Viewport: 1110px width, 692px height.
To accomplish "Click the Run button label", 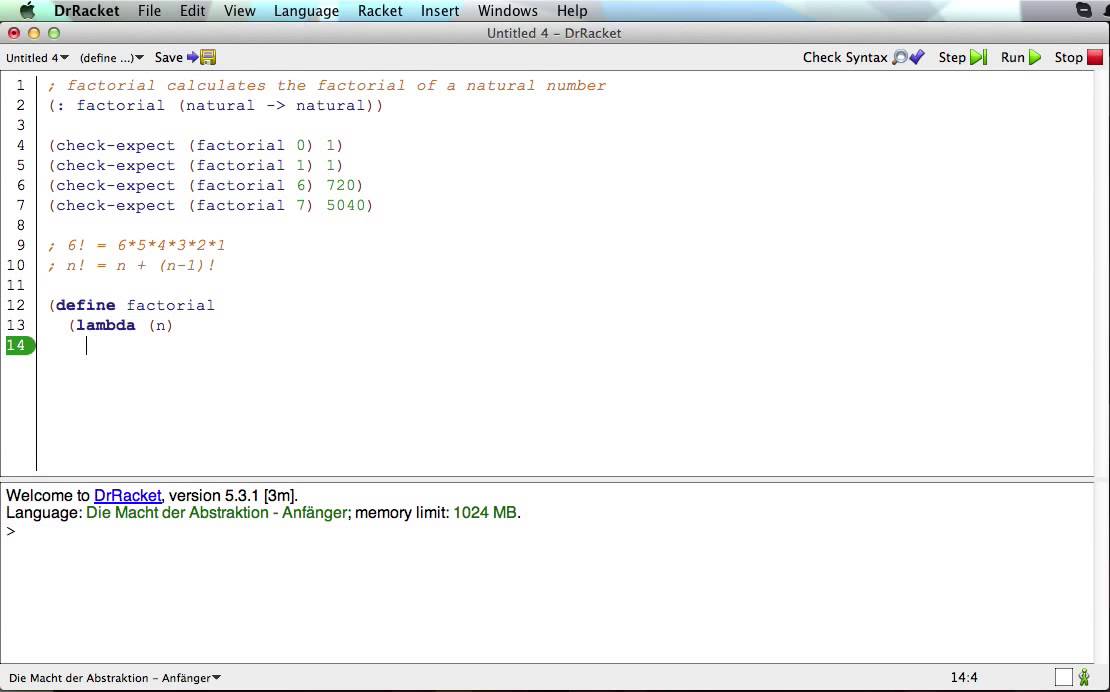I will coord(1012,57).
